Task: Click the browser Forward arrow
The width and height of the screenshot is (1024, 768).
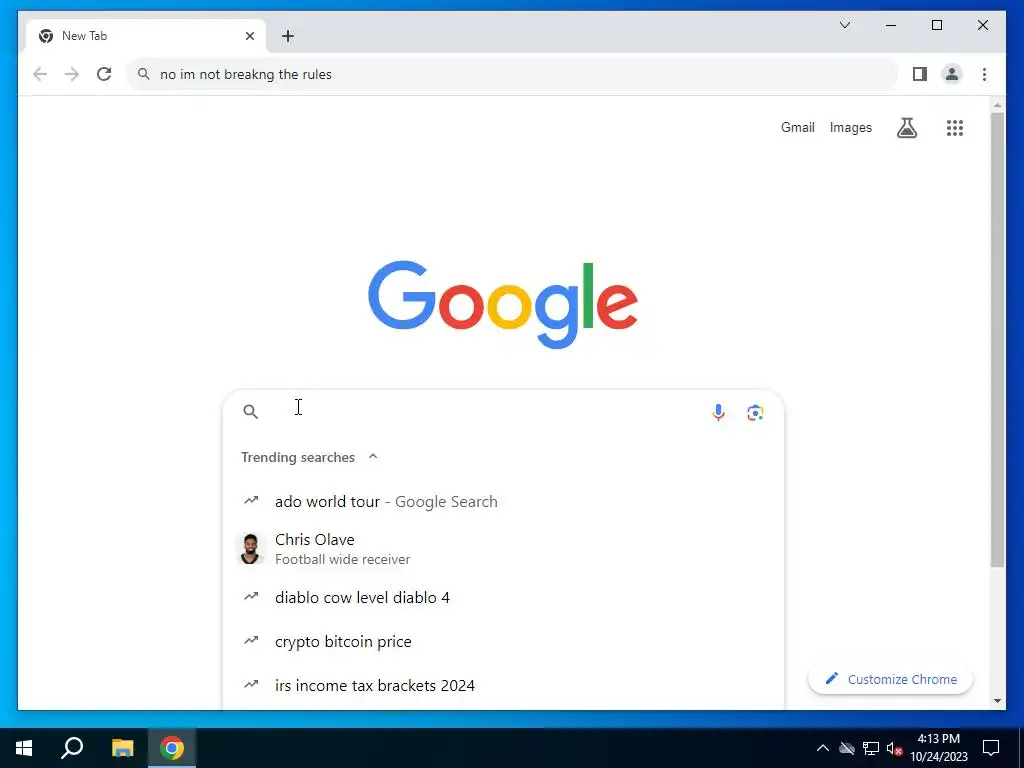Action: click(72, 74)
